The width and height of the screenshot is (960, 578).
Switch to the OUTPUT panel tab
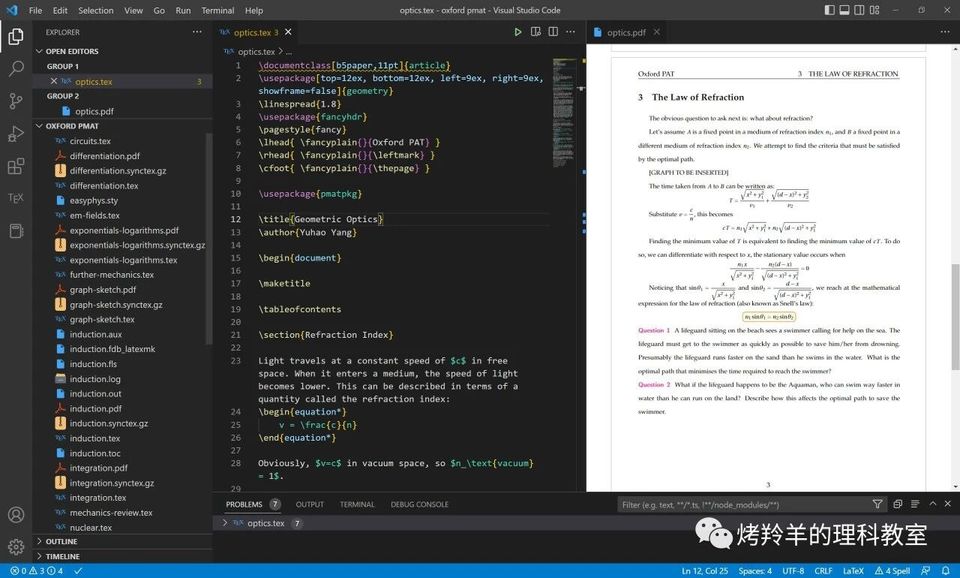click(x=310, y=505)
